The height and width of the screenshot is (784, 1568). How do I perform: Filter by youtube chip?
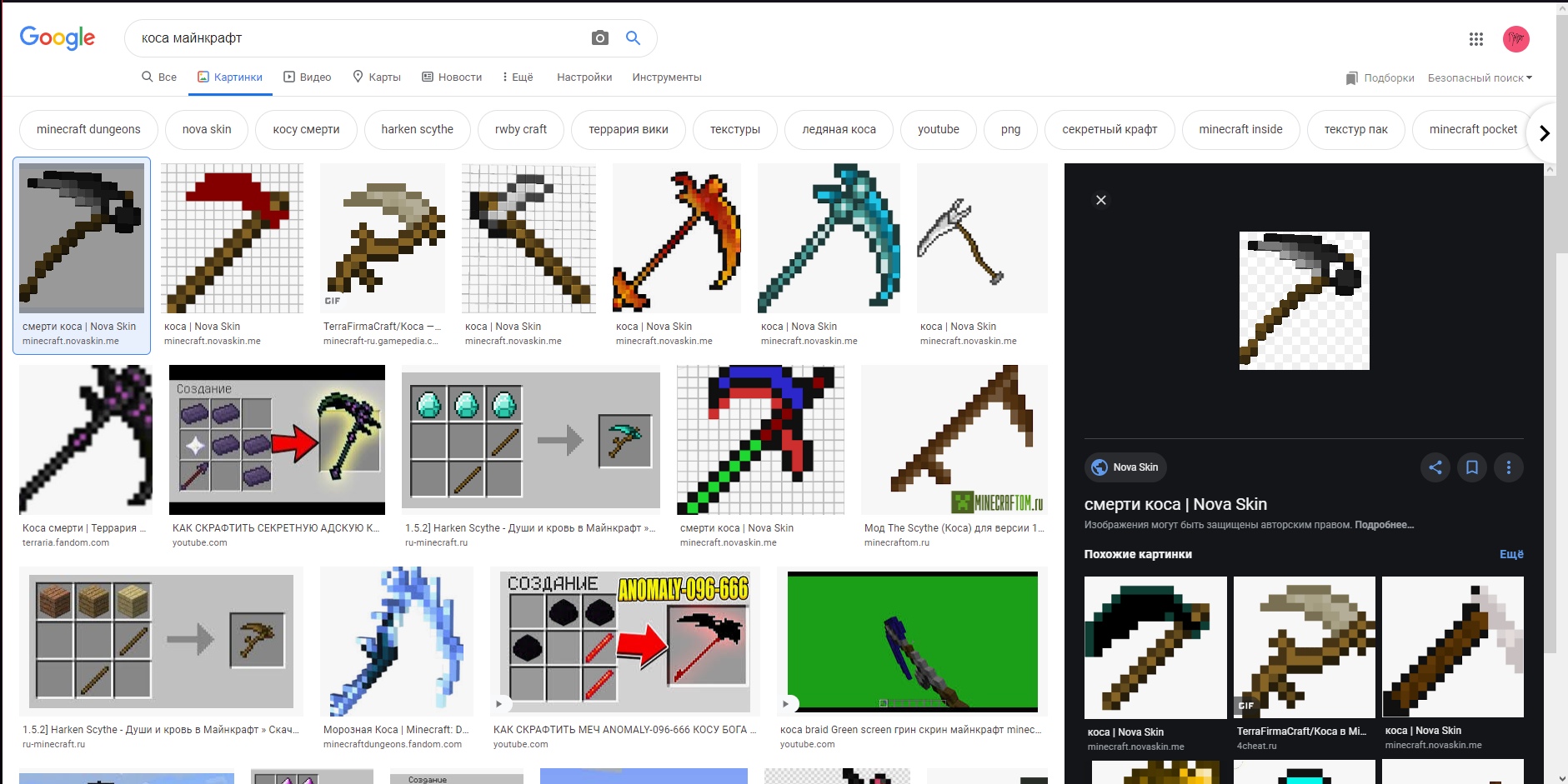click(x=939, y=129)
